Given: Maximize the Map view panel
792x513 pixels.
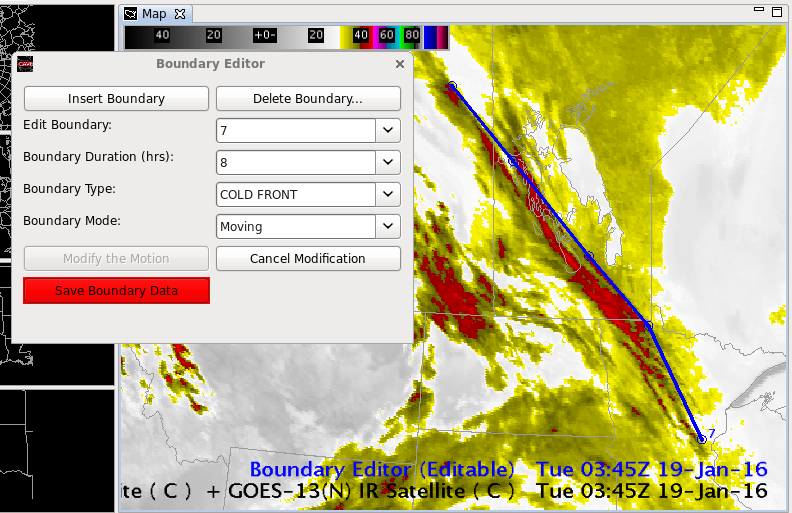Looking at the screenshot, I should [777, 12].
